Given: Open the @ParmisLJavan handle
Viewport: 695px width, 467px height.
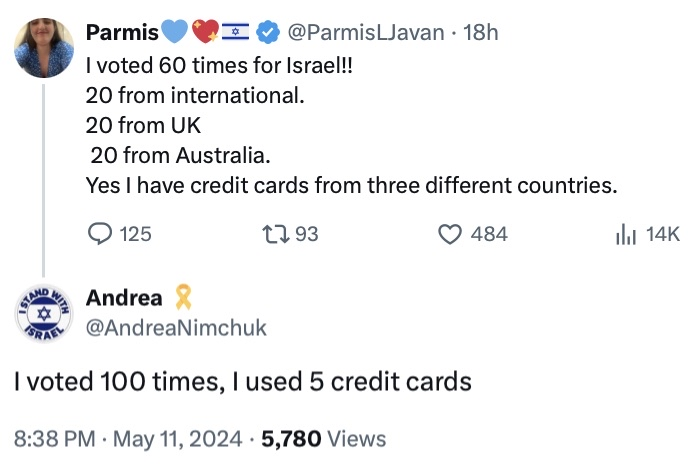Looking at the screenshot, I should pos(366,32).
